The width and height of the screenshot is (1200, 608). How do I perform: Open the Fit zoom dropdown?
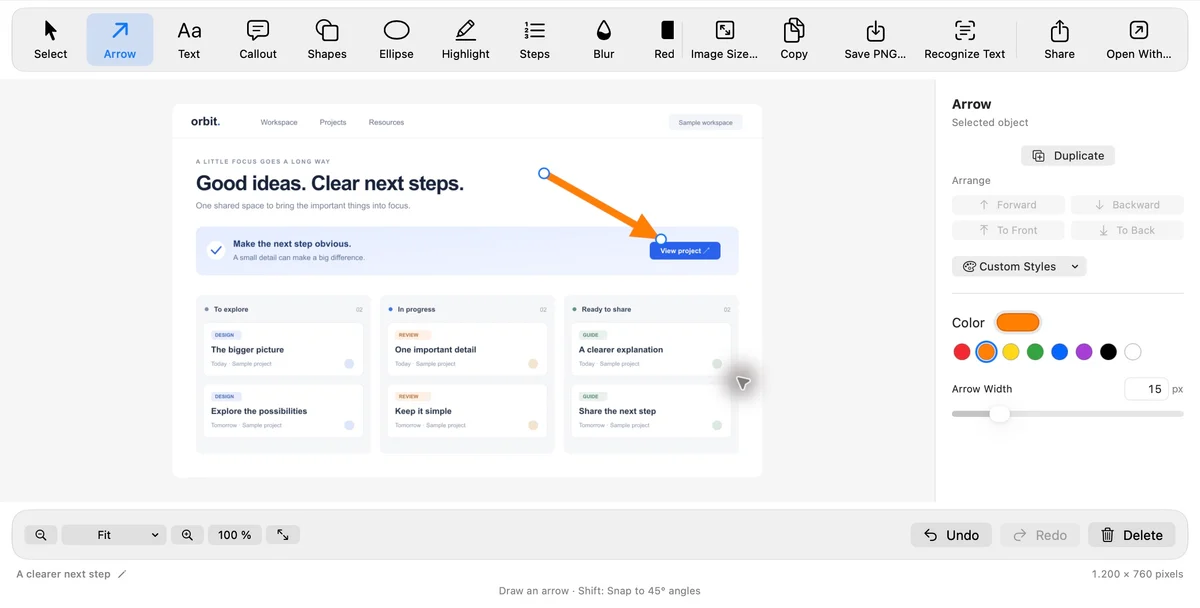pos(113,535)
